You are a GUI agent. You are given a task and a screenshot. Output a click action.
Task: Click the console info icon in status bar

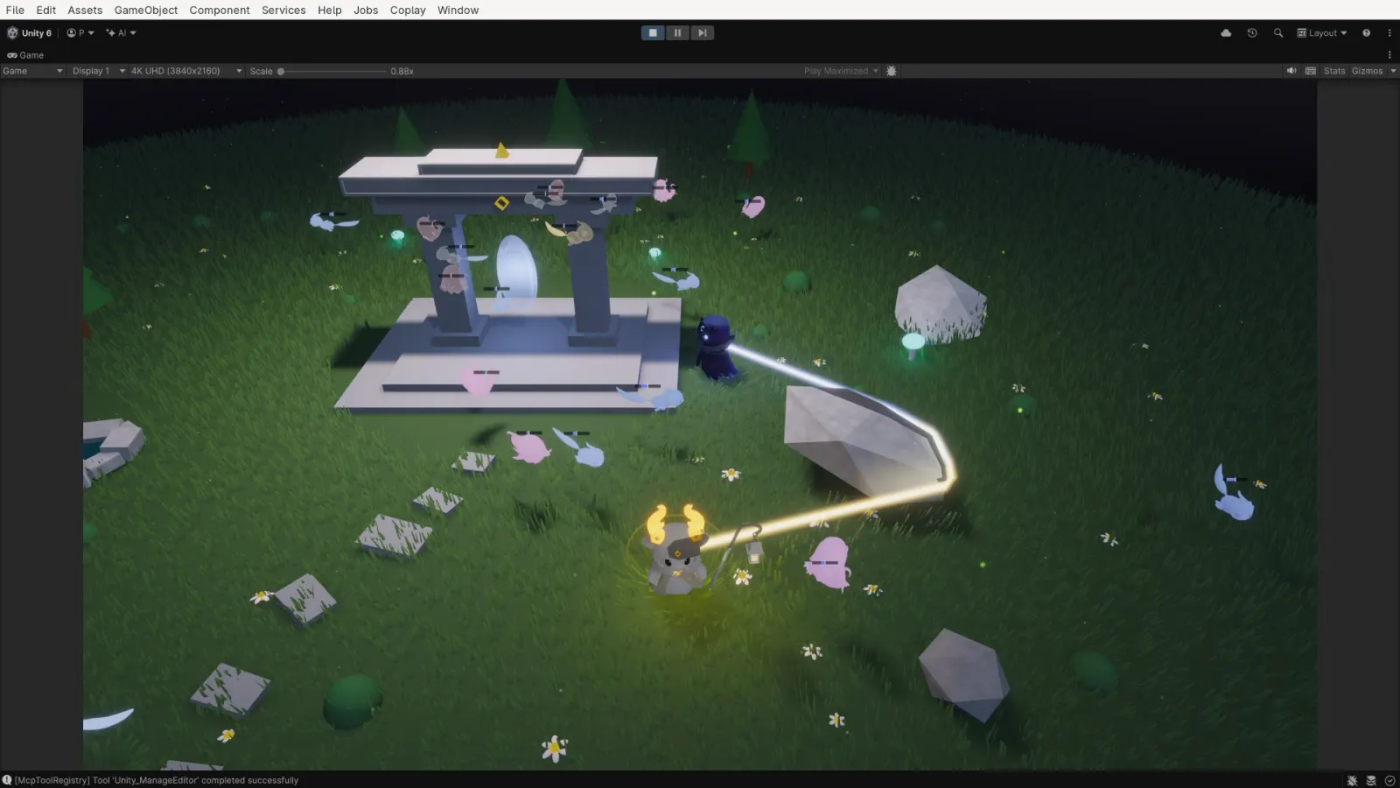[x=7, y=780]
